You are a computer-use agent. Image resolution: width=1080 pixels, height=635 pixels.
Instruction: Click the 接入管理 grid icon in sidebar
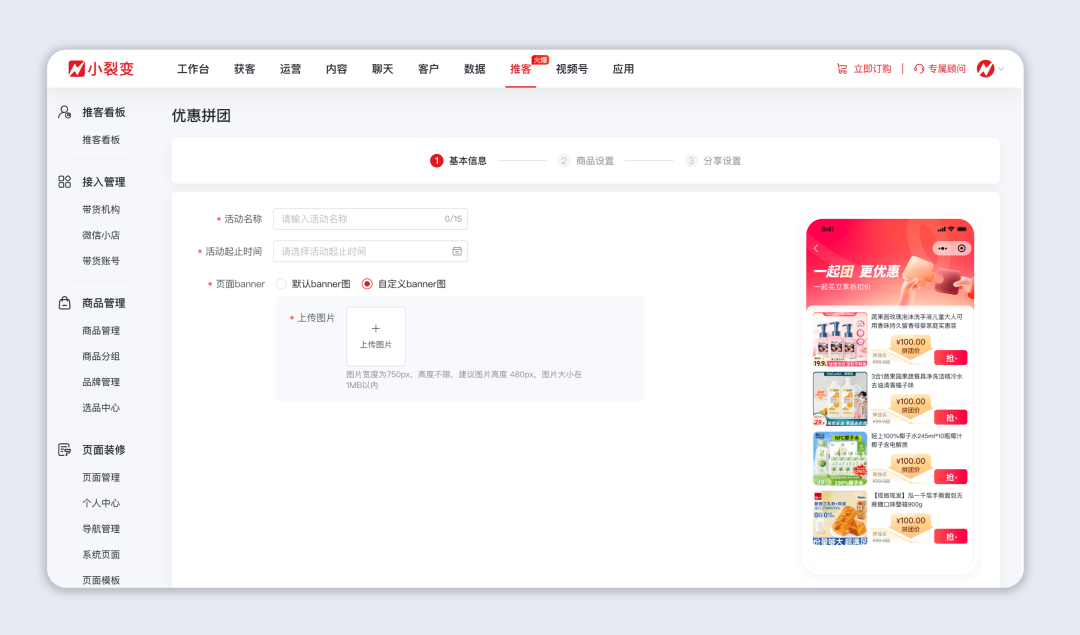pos(63,181)
